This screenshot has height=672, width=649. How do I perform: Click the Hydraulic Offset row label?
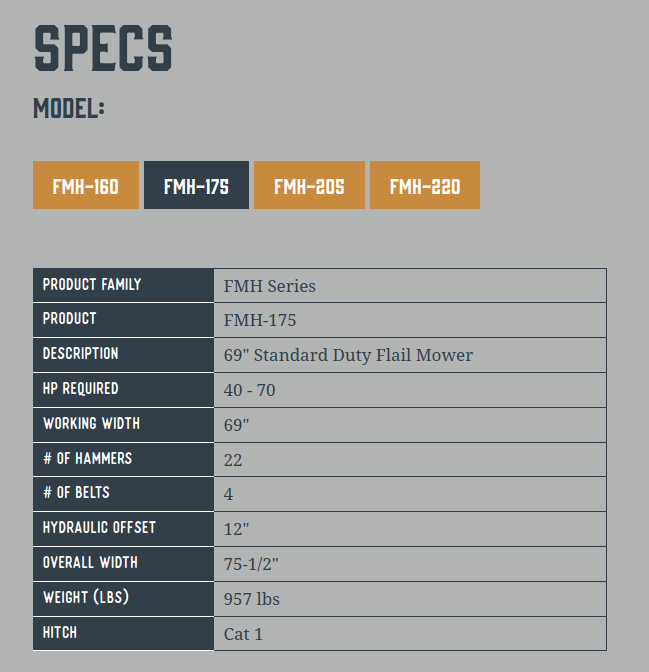[99, 527]
